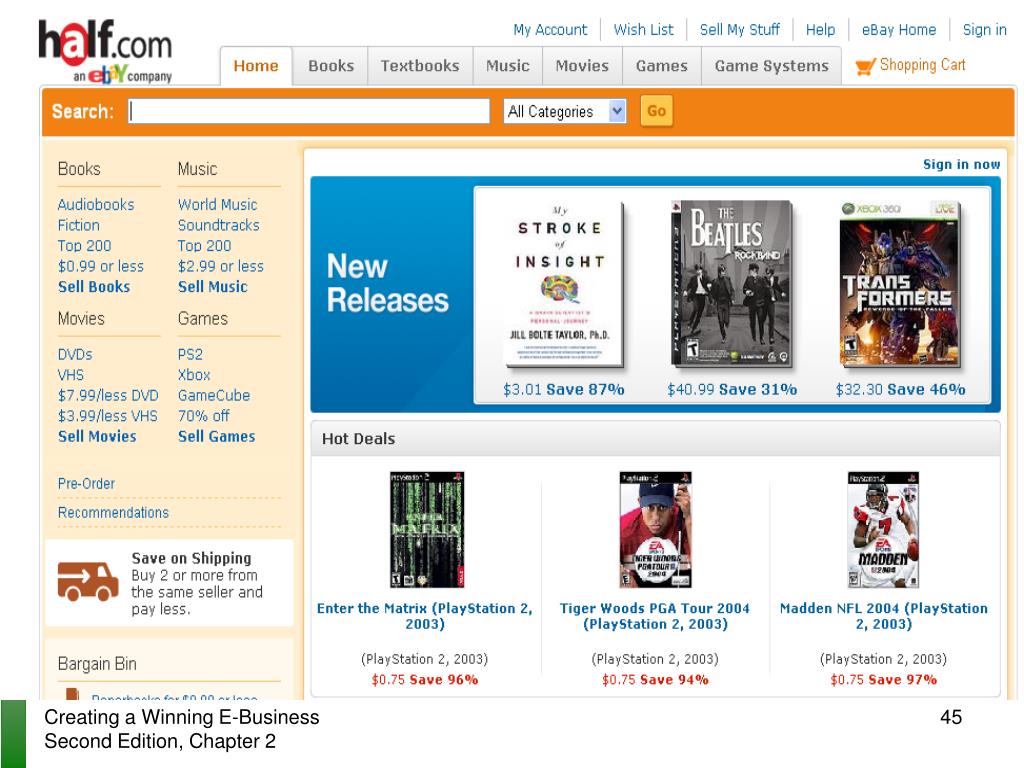Focus the Search text field
Screen dimensions: 1024x768
pyautogui.click(x=309, y=111)
